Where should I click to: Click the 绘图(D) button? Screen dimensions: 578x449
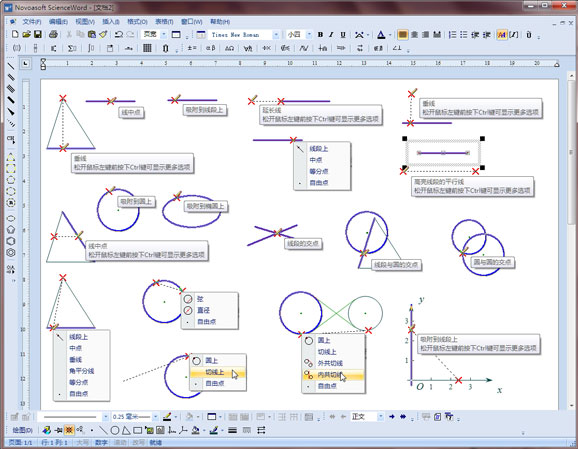[22, 430]
